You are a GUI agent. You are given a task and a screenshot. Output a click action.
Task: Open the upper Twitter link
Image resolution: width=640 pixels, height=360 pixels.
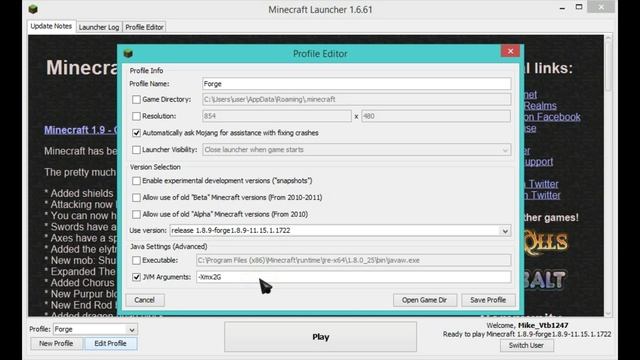click(x=542, y=184)
